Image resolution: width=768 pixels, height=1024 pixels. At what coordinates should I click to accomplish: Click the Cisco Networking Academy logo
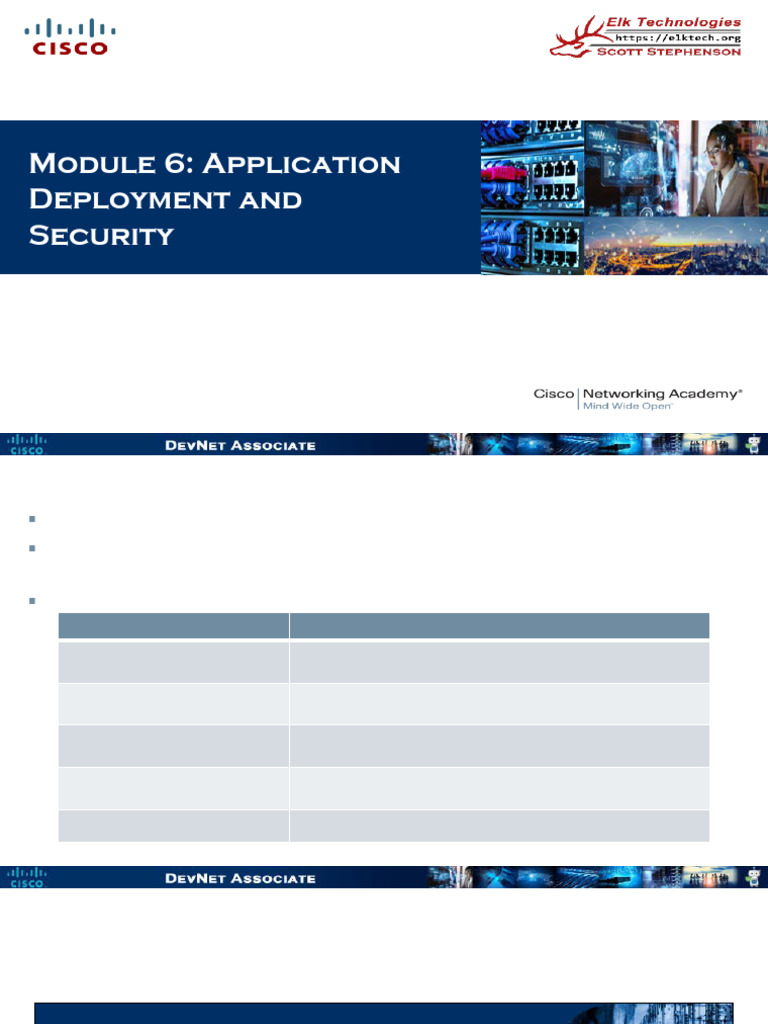point(637,398)
